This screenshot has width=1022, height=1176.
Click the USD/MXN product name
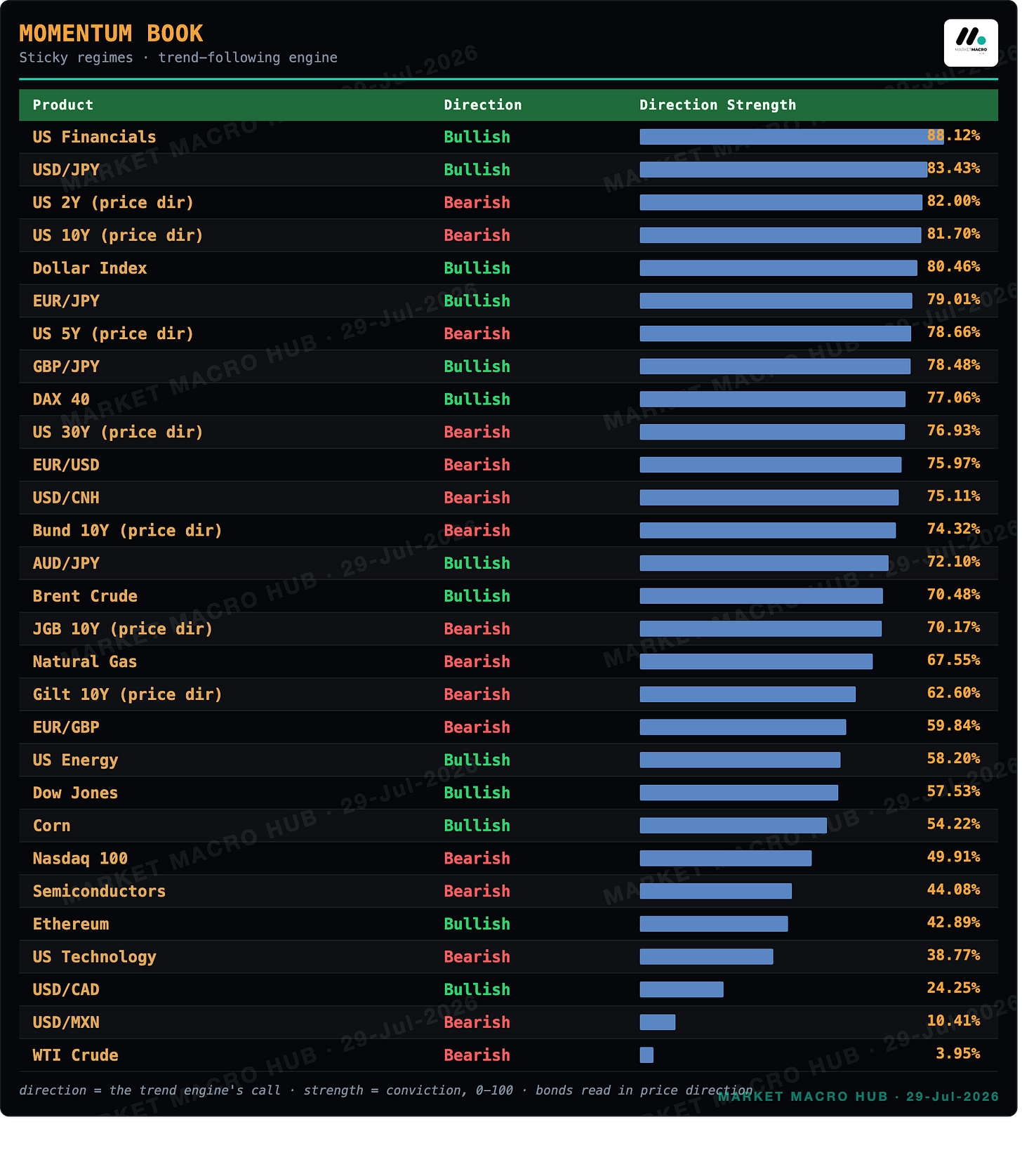pos(66,1022)
